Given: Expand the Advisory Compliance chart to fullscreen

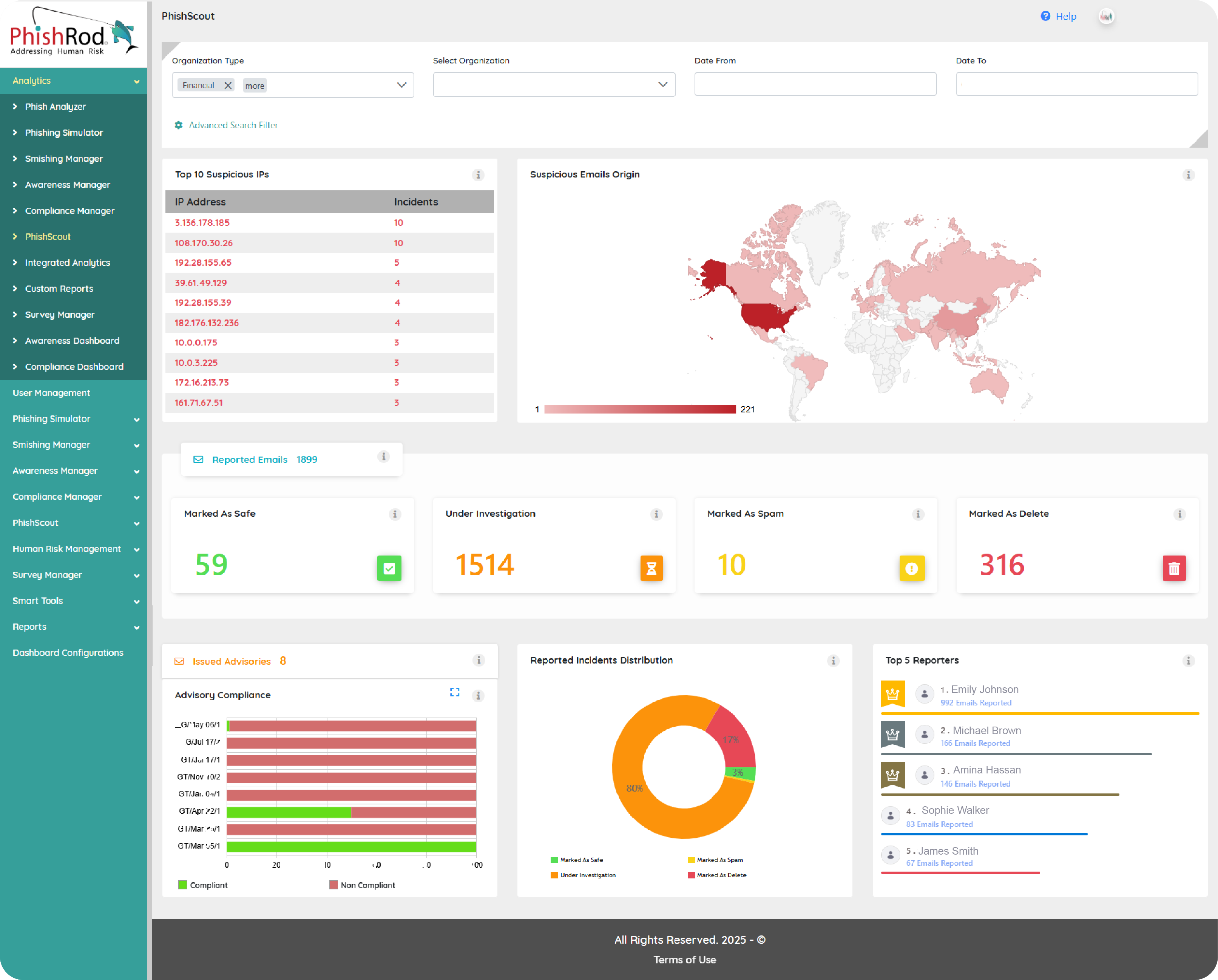Looking at the screenshot, I should point(454,692).
